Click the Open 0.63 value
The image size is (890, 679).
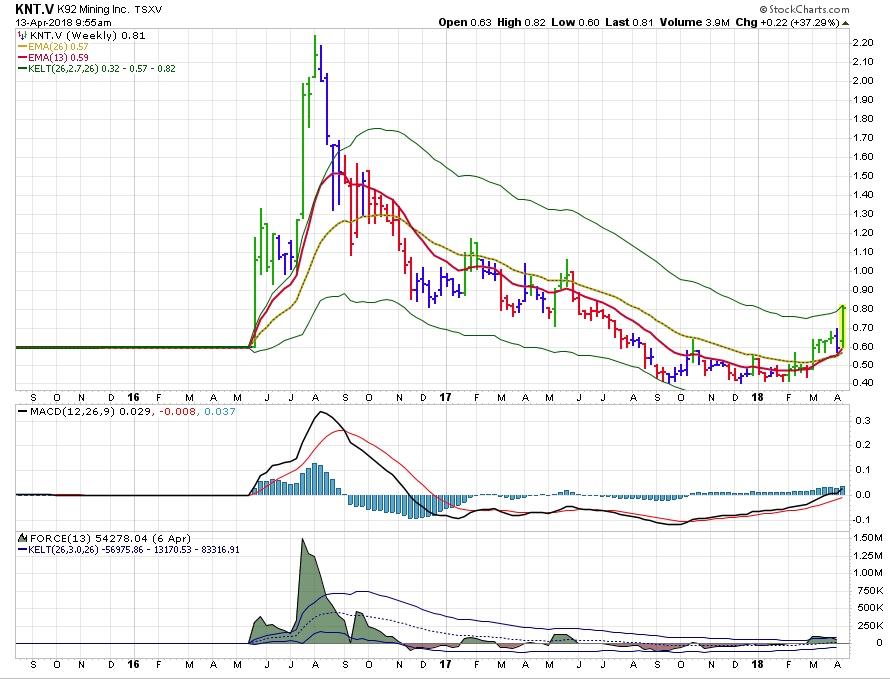[465, 22]
